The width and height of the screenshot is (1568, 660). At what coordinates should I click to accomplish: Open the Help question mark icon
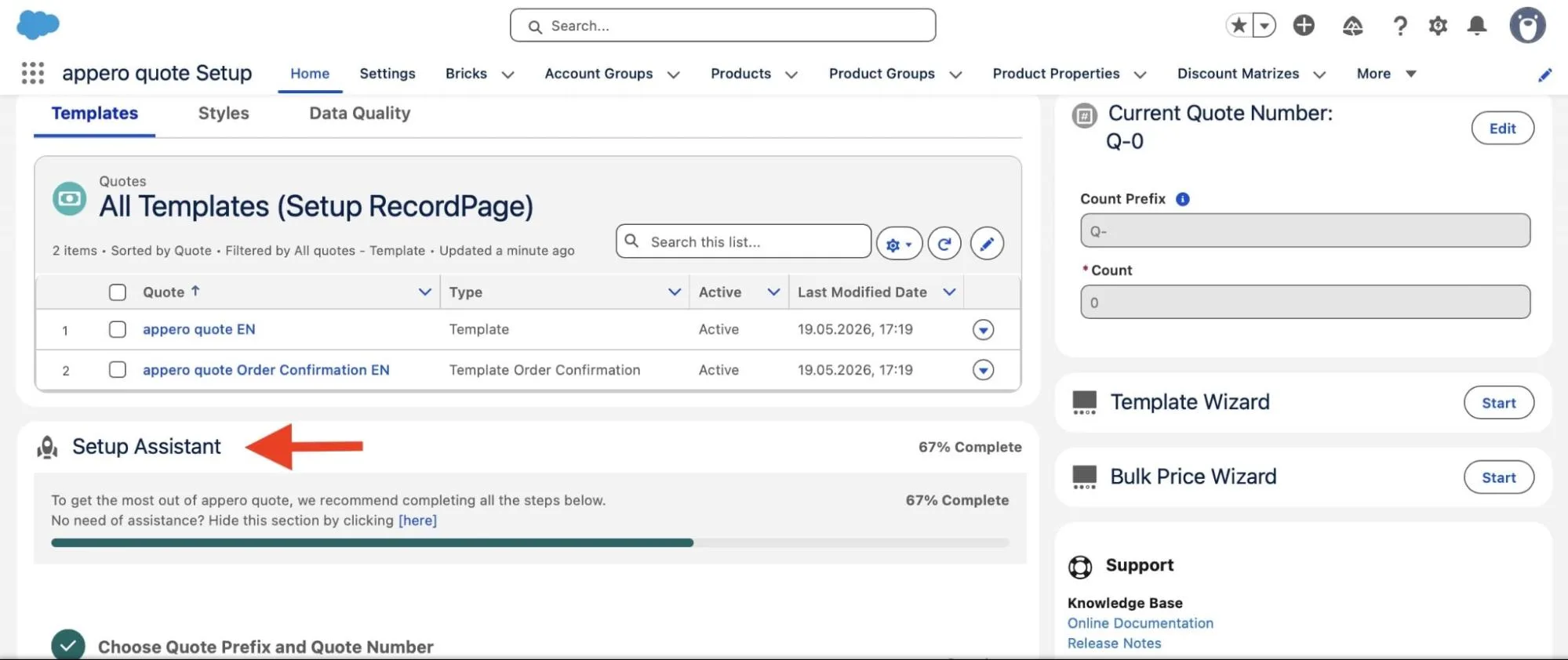pyautogui.click(x=1399, y=26)
